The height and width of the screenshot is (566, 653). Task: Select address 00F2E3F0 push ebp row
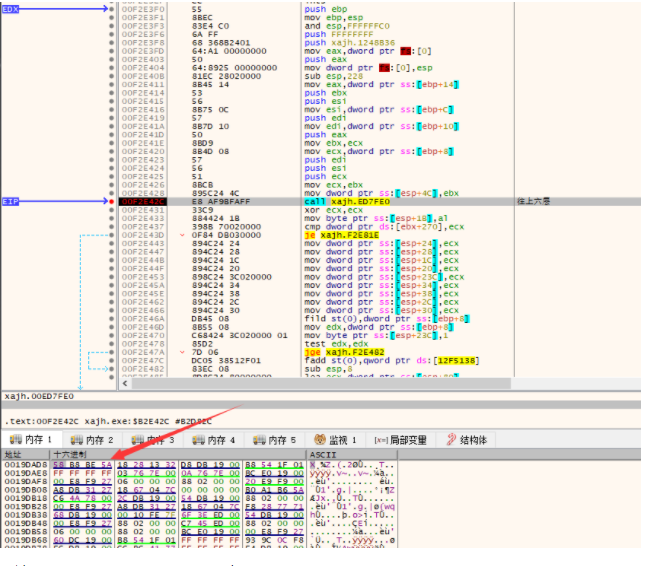click(x=143, y=9)
